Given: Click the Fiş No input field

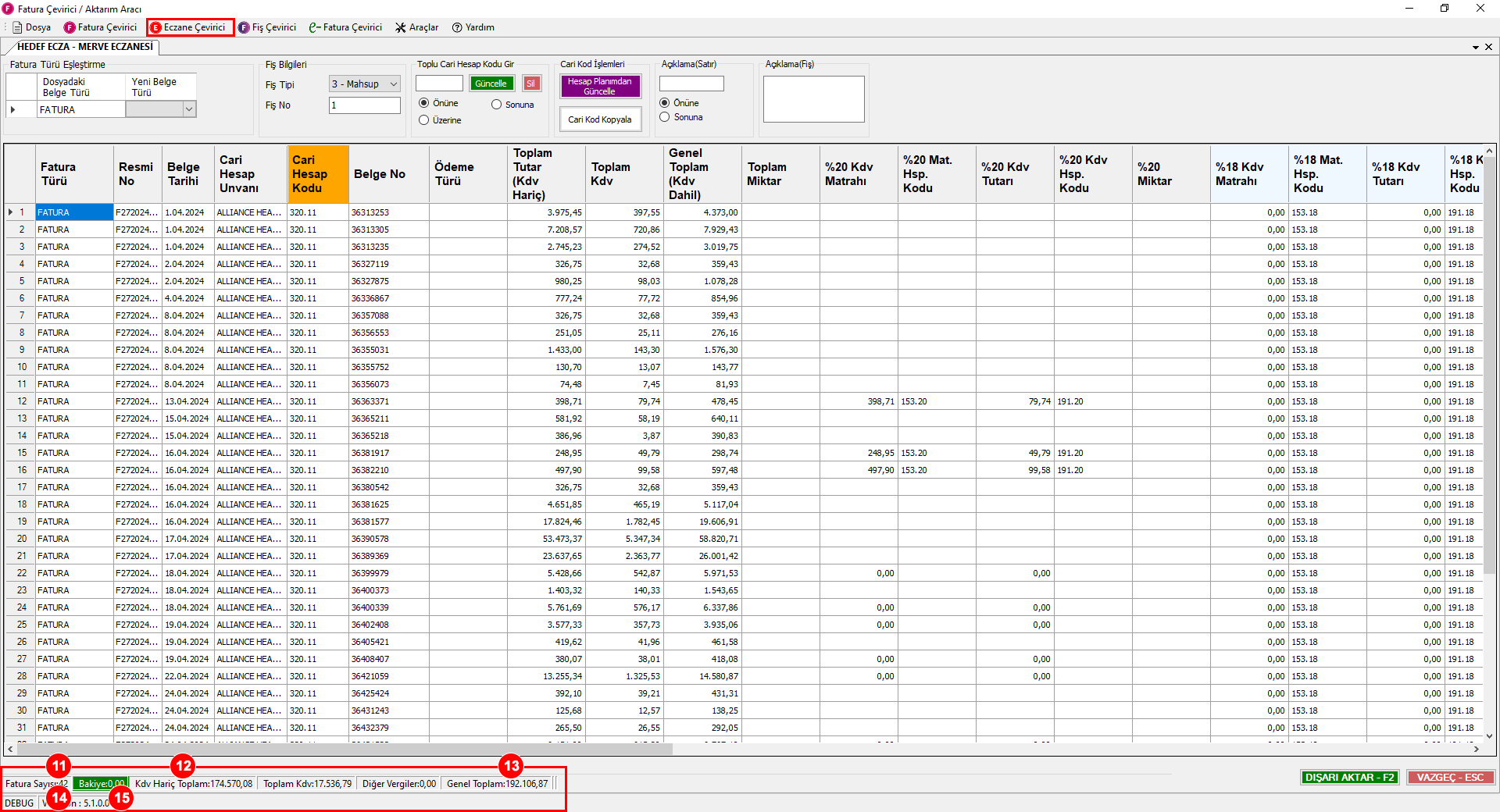Looking at the screenshot, I should coord(365,105).
